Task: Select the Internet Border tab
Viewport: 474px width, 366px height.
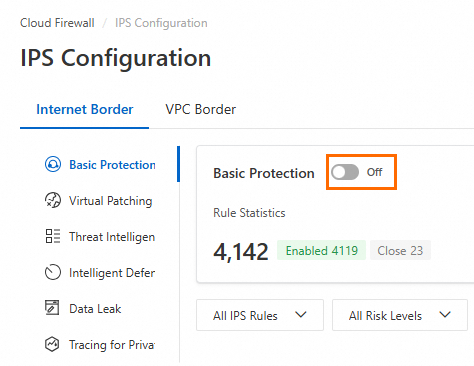Action: [85, 110]
